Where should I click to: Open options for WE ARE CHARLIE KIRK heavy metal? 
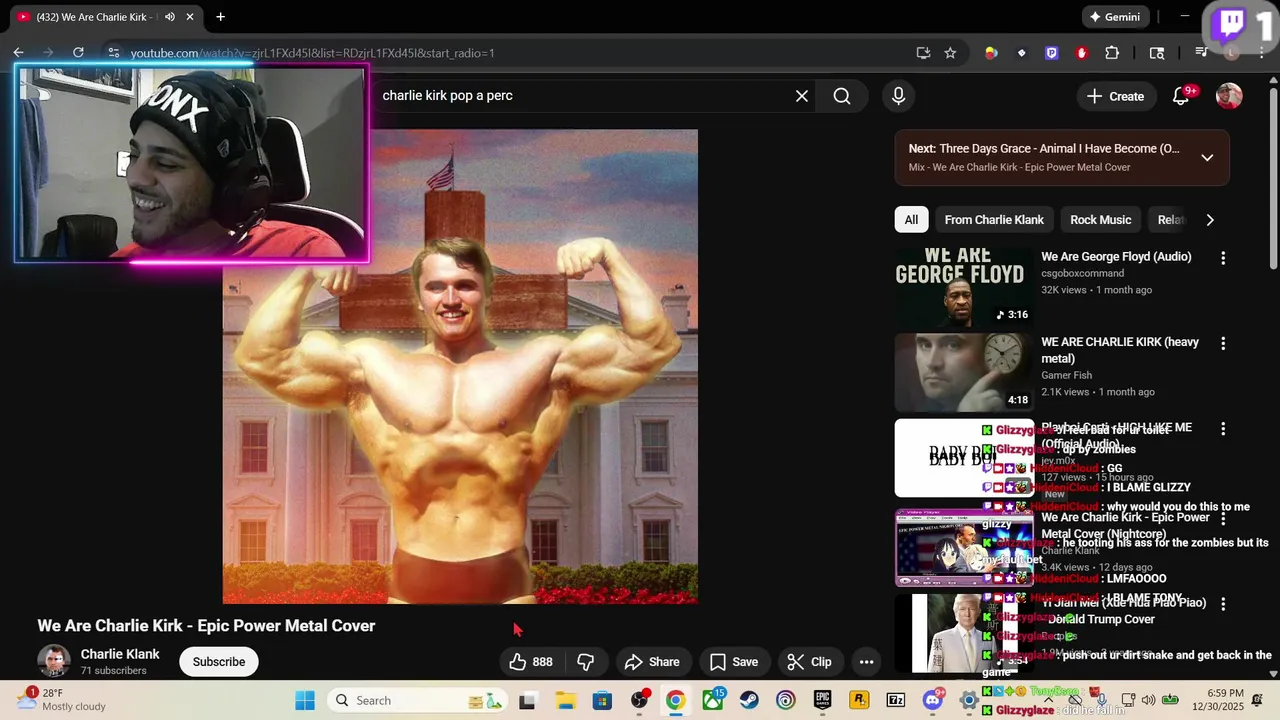[x=1222, y=343]
